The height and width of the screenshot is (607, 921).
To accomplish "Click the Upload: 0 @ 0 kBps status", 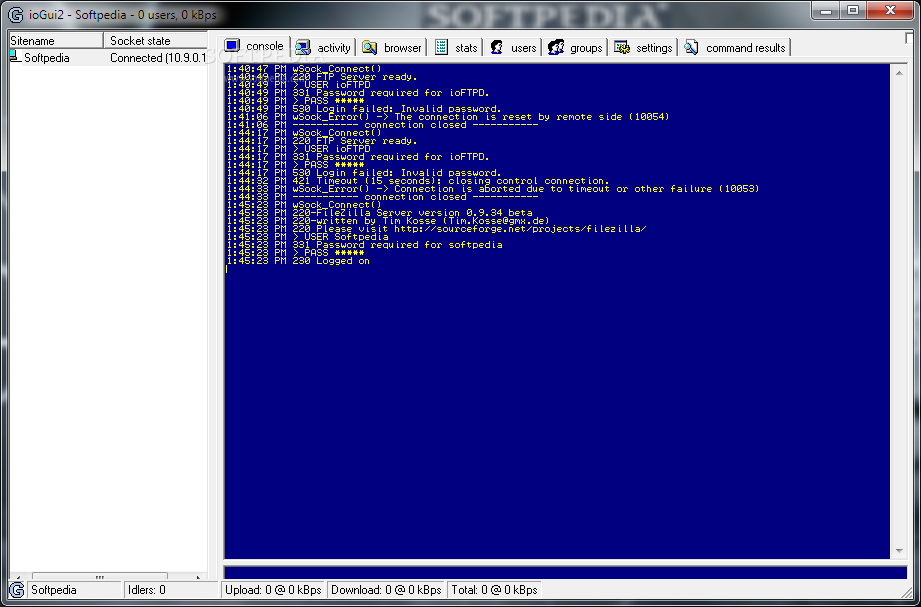I will tap(273, 590).
